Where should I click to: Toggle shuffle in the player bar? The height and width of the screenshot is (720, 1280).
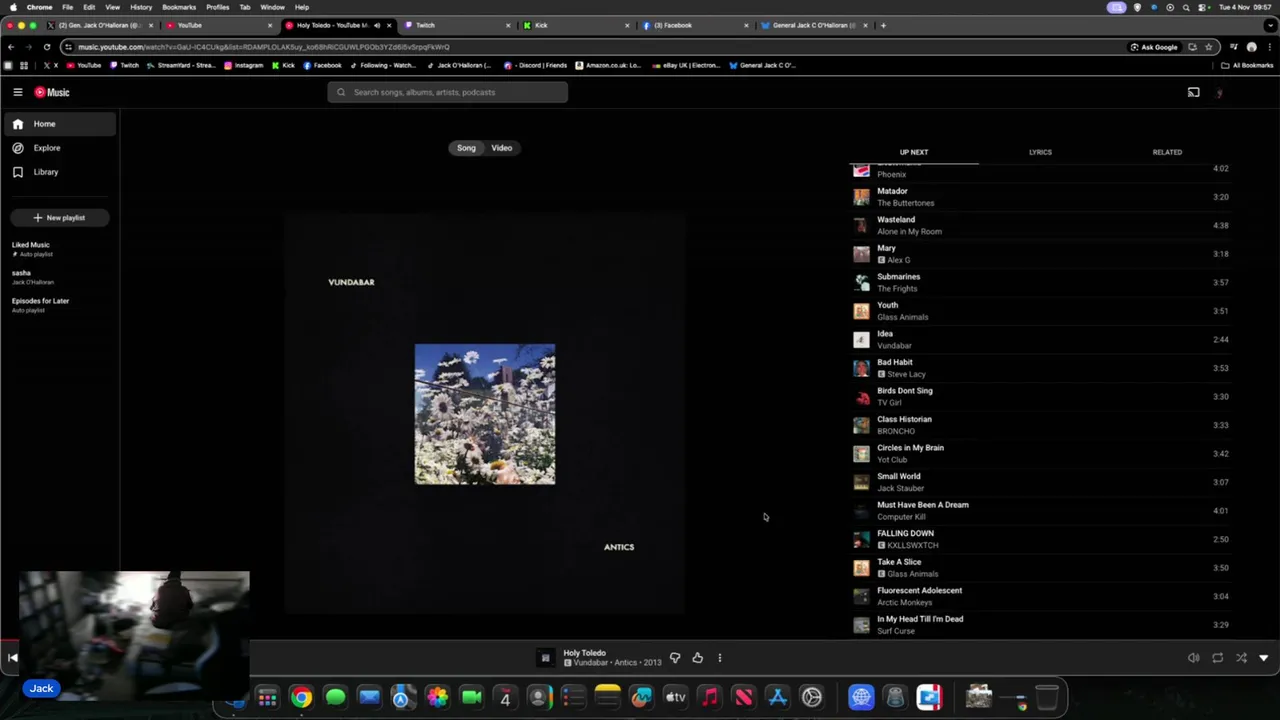tap(1241, 658)
